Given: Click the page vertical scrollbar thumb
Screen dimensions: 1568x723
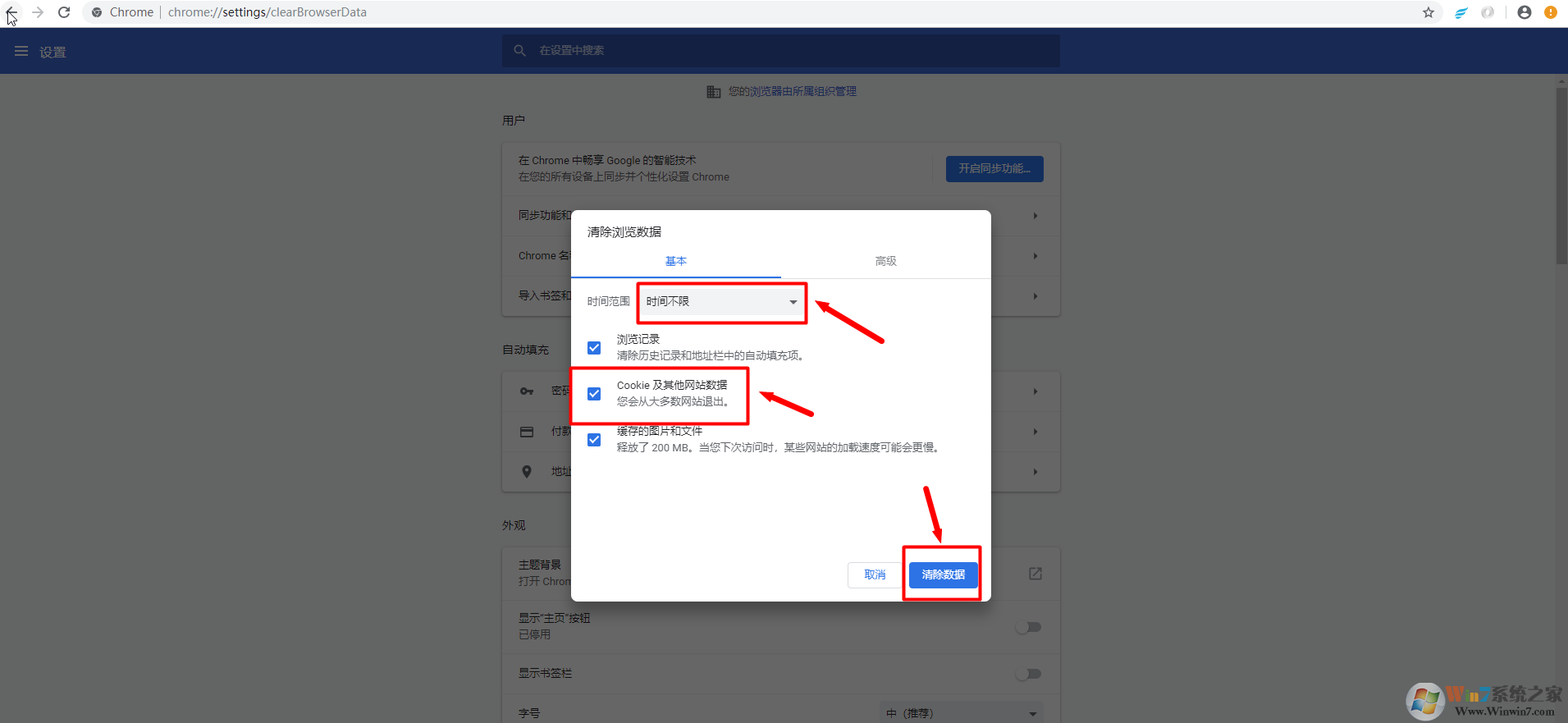Looking at the screenshot, I should tap(1561, 176).
